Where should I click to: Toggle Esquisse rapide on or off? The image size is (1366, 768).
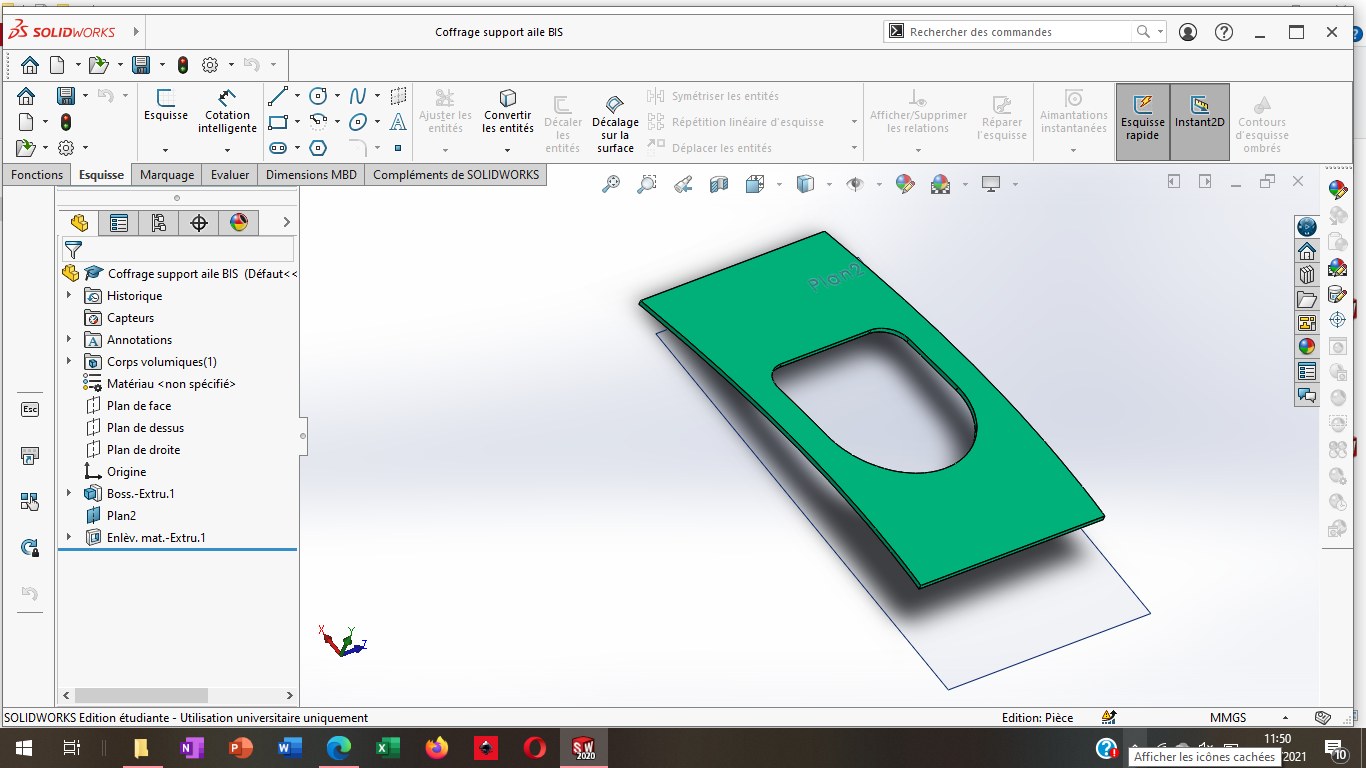click(1143, 121)
